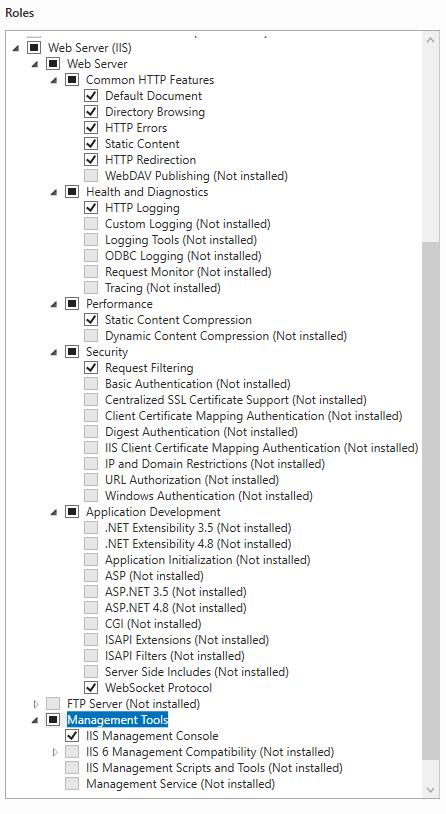This screenshot has width=446, height=814.
Task: Collapse the Health and Diagnostics group
Action: (54, 193)
